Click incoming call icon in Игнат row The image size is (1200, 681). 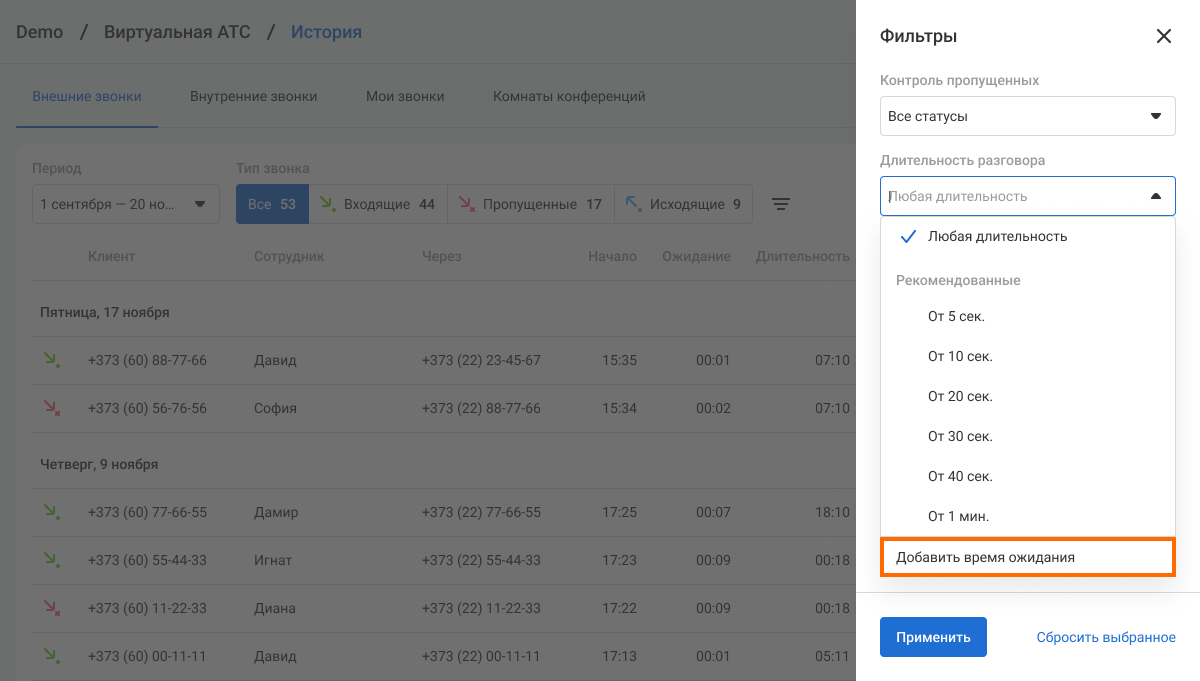click(x=50, y=560)
